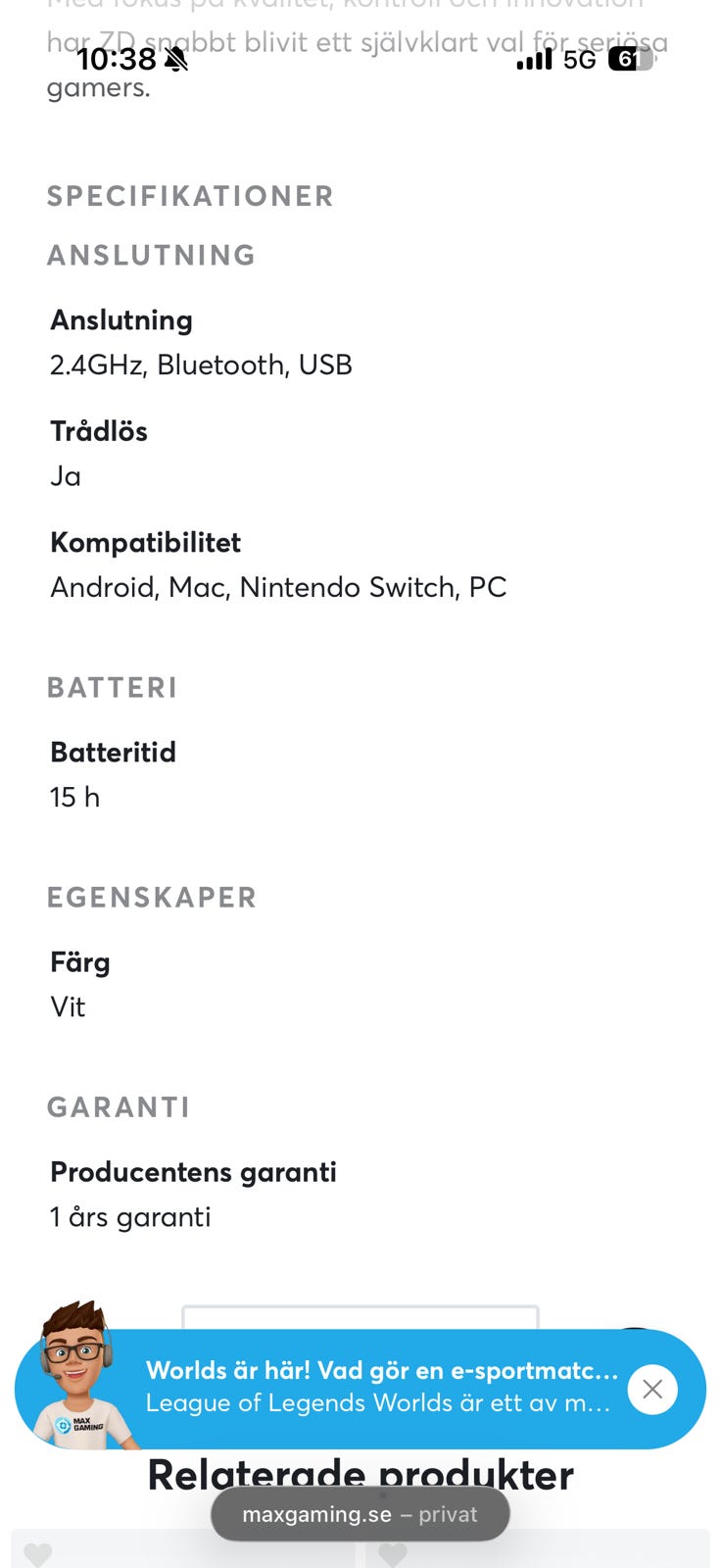Image resolution: width=721 pixels, height=1568 pixels.
Task: Tap the battery indicator in status bar
Action: coord(631,60)
